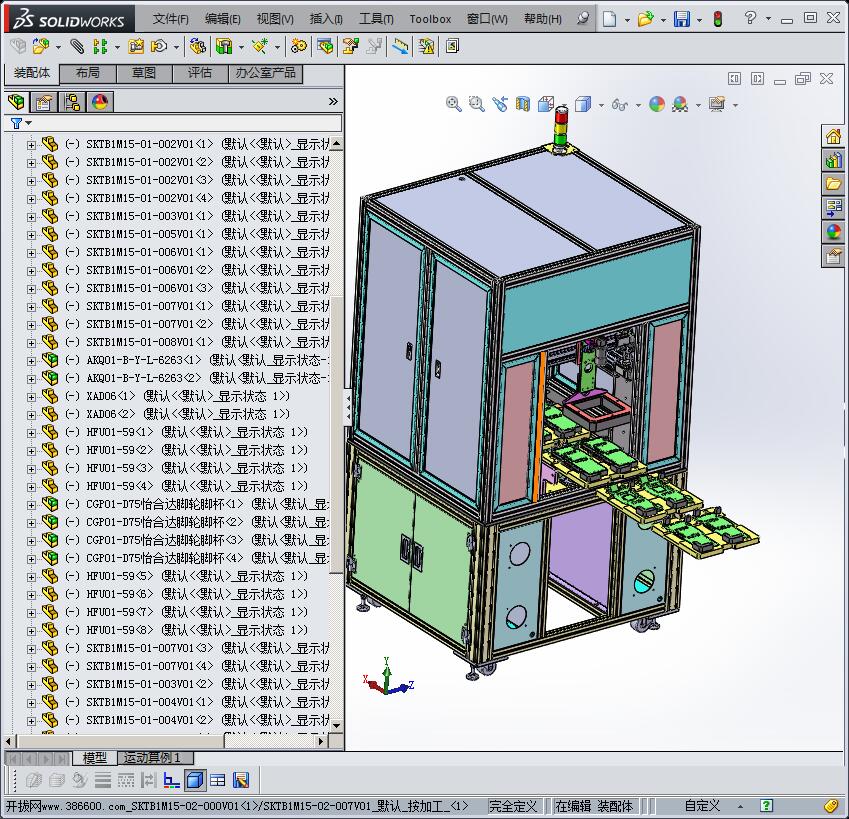Click the Edit Appearance color sphere icon

[656, 103]
